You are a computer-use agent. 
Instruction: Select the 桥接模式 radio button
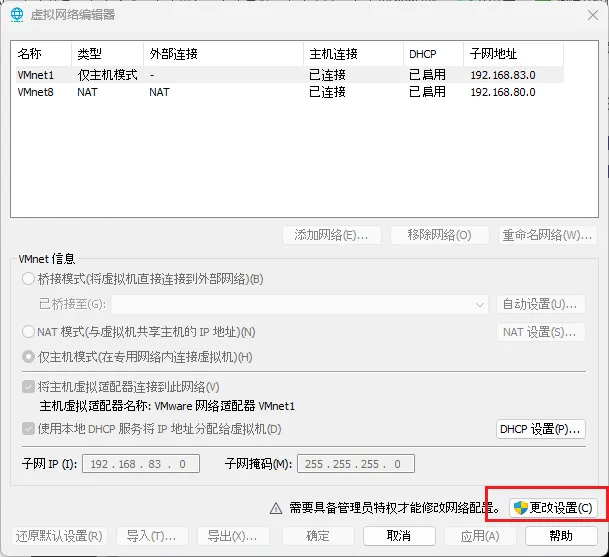pyautogui.click(x=28, y=278)
